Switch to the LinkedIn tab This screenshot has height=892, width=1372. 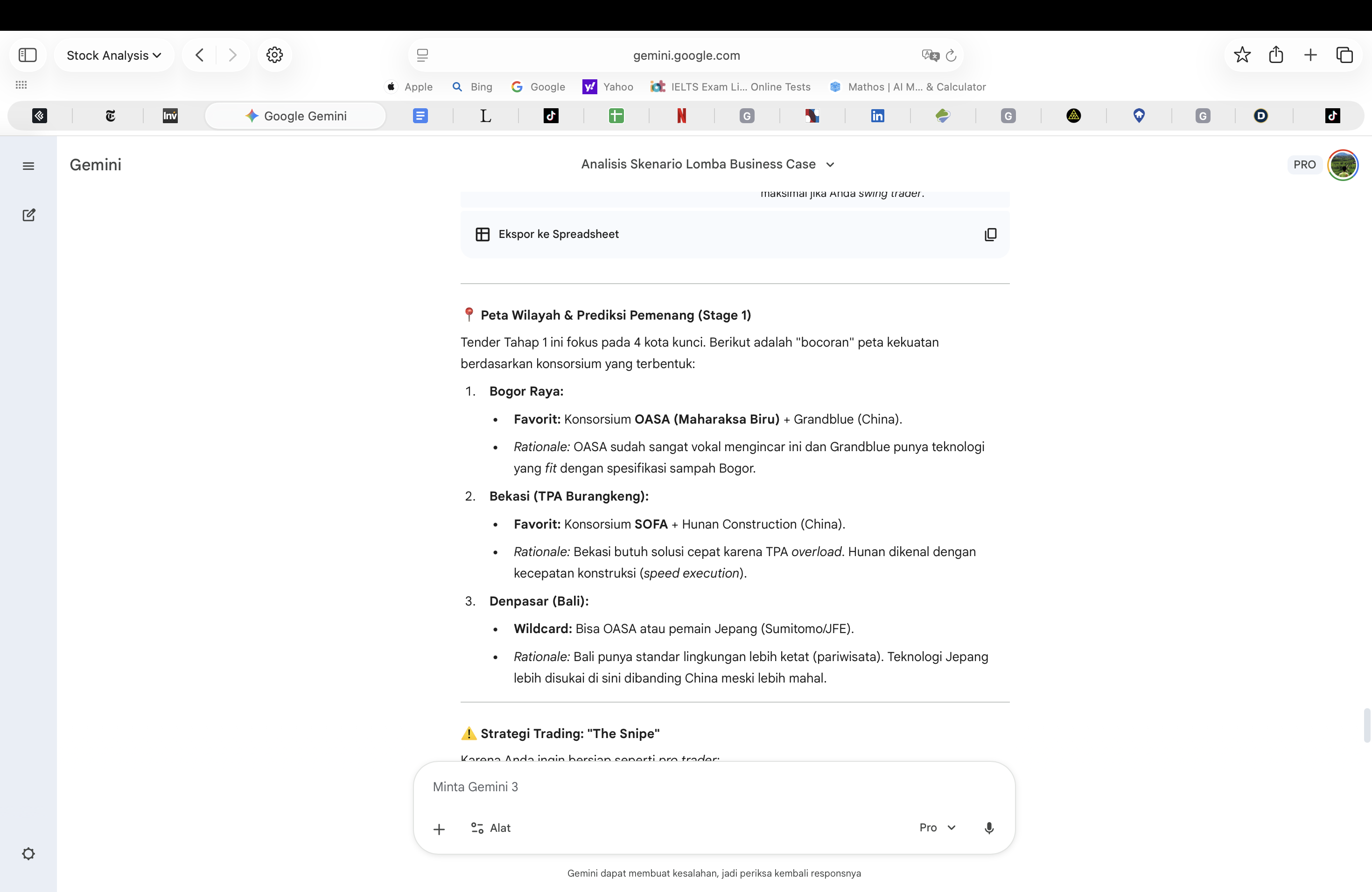tap(877, 116)
